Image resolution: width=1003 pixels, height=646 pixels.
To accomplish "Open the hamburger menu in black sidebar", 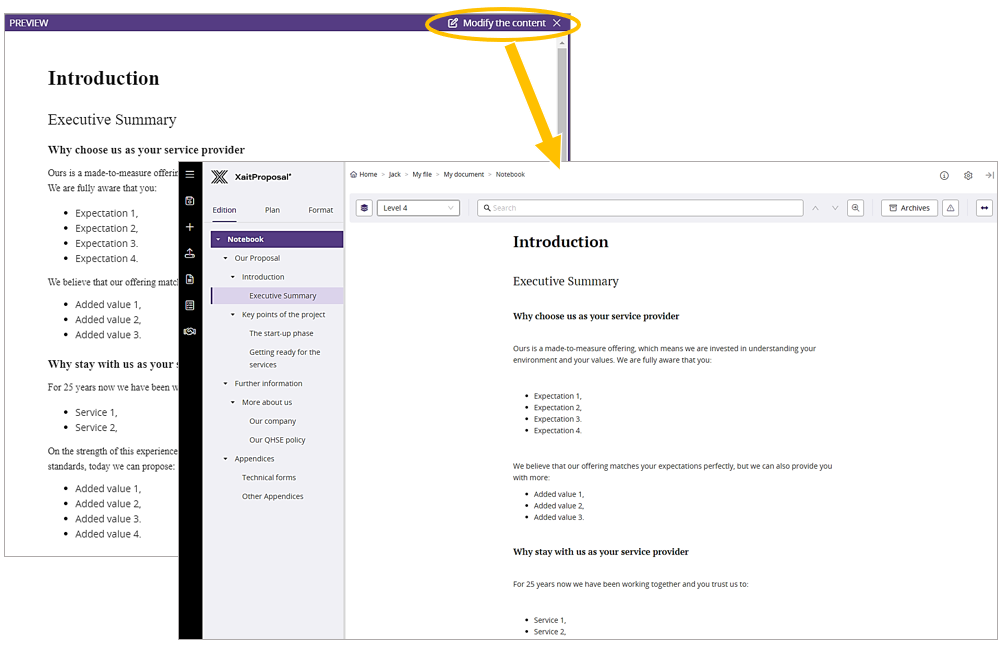I will point(190,175).
